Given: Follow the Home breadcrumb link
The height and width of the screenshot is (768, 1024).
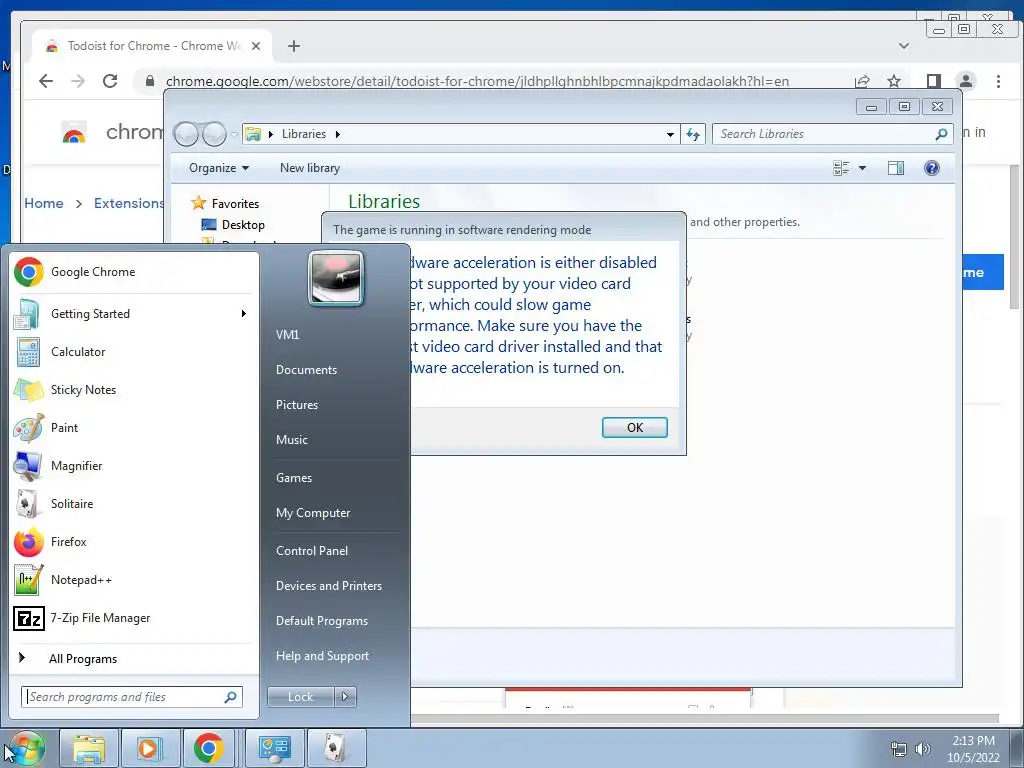Looking at the screenshot, I should 44,203.
